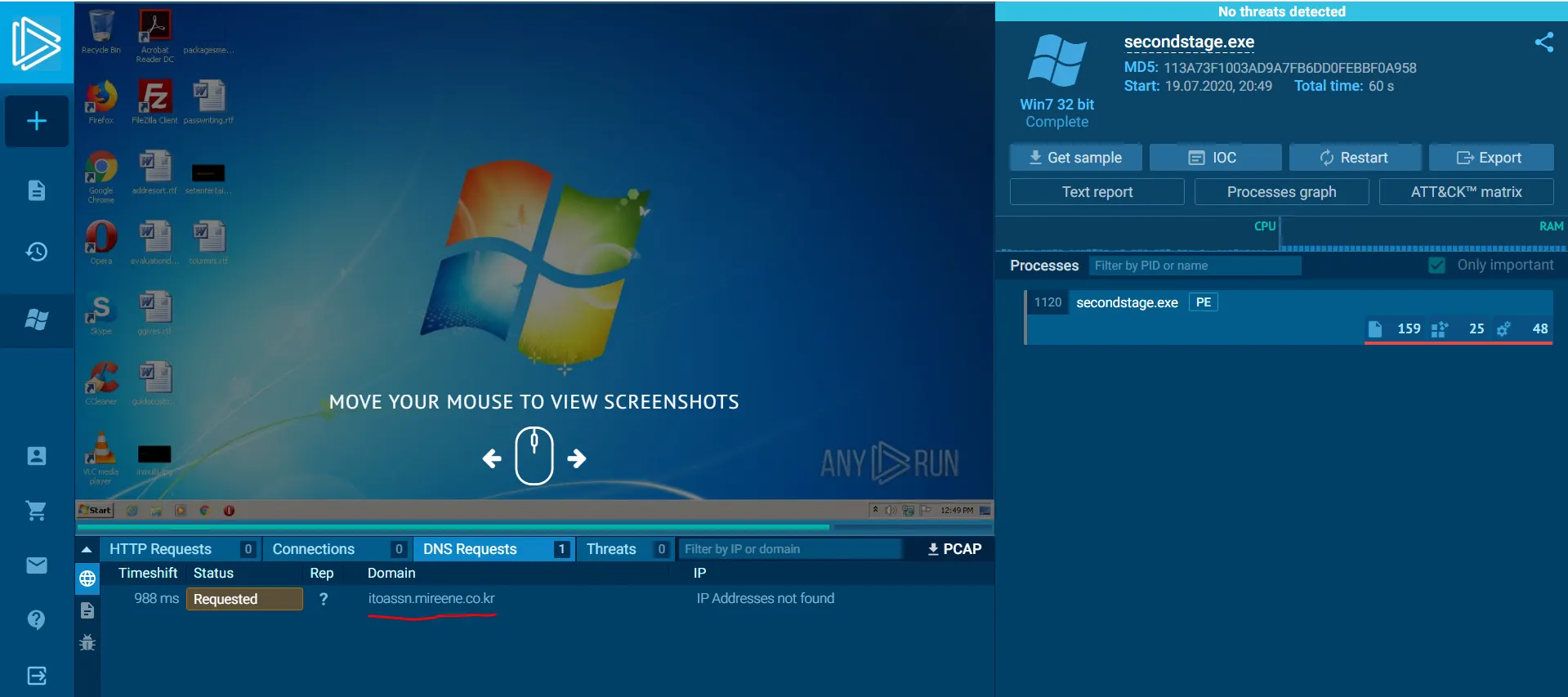The width and height of the screenshot is (1568, 697).
Task: View gears count 48 for secondstage.exe
Action: [x=1522, y=328]
